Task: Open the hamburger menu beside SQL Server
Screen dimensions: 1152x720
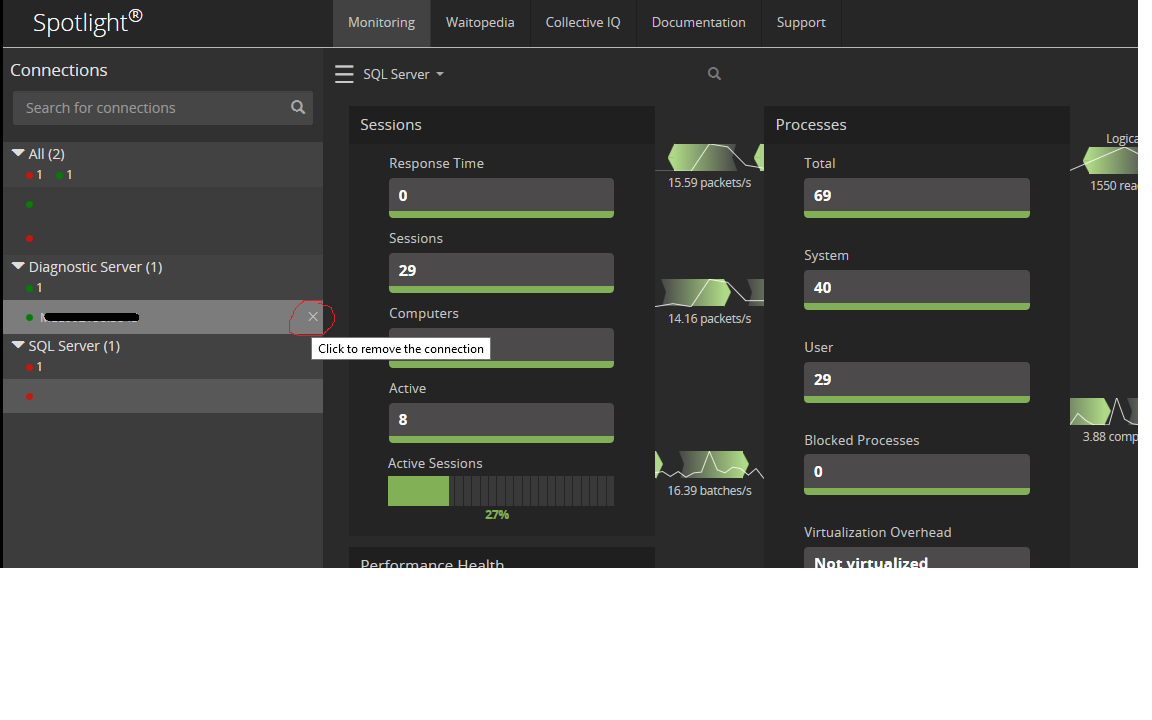Action: pos(344,74)
